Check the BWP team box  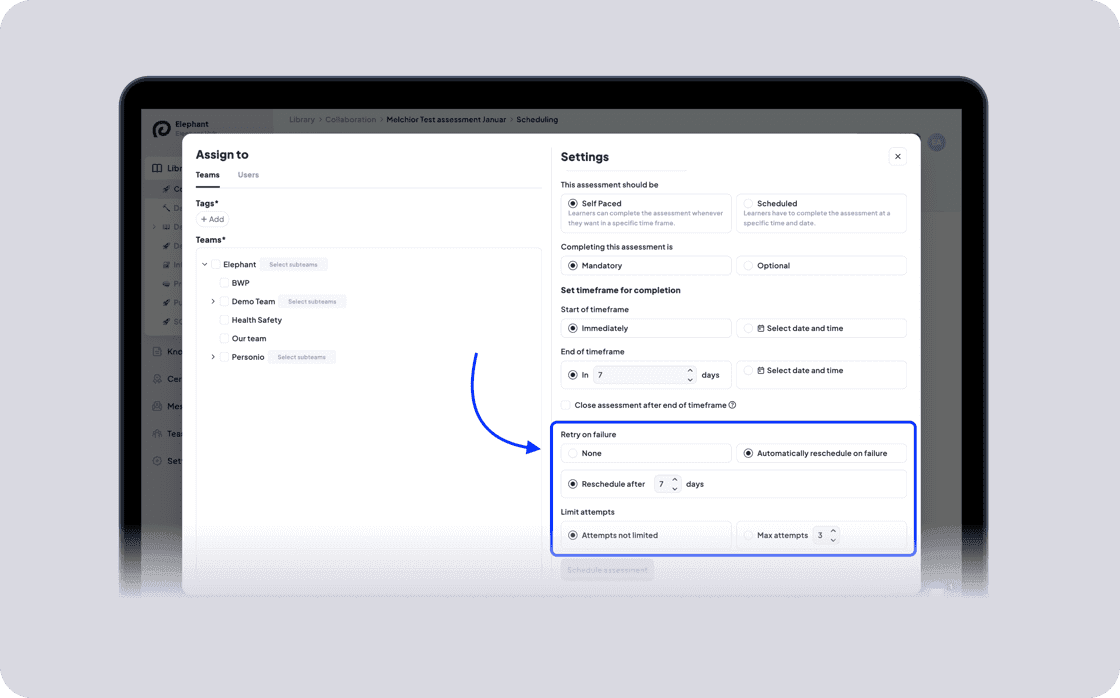(224, 283)
